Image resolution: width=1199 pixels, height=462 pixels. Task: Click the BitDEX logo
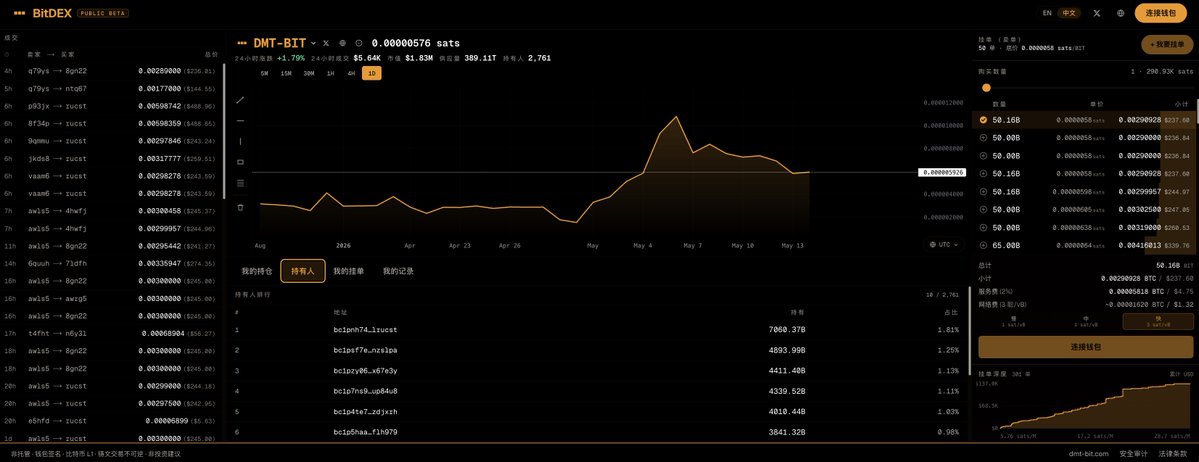tap(41, 13)
